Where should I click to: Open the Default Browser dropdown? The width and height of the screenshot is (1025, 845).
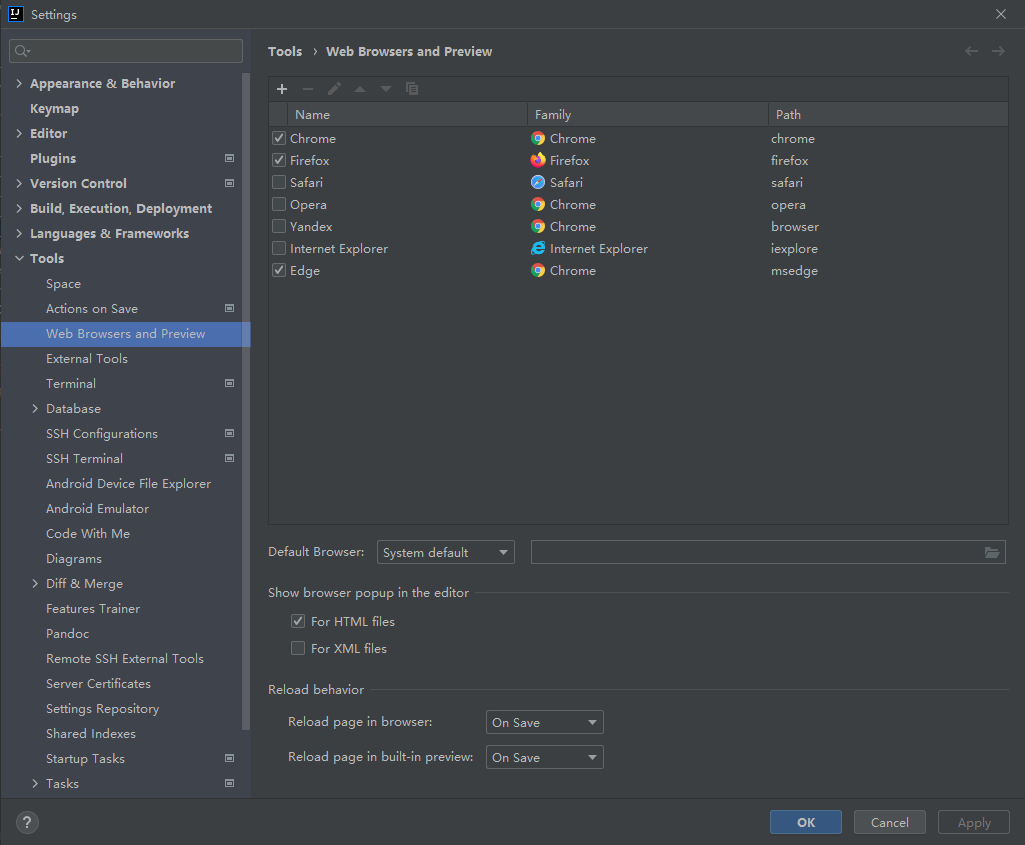pos(445,552)
